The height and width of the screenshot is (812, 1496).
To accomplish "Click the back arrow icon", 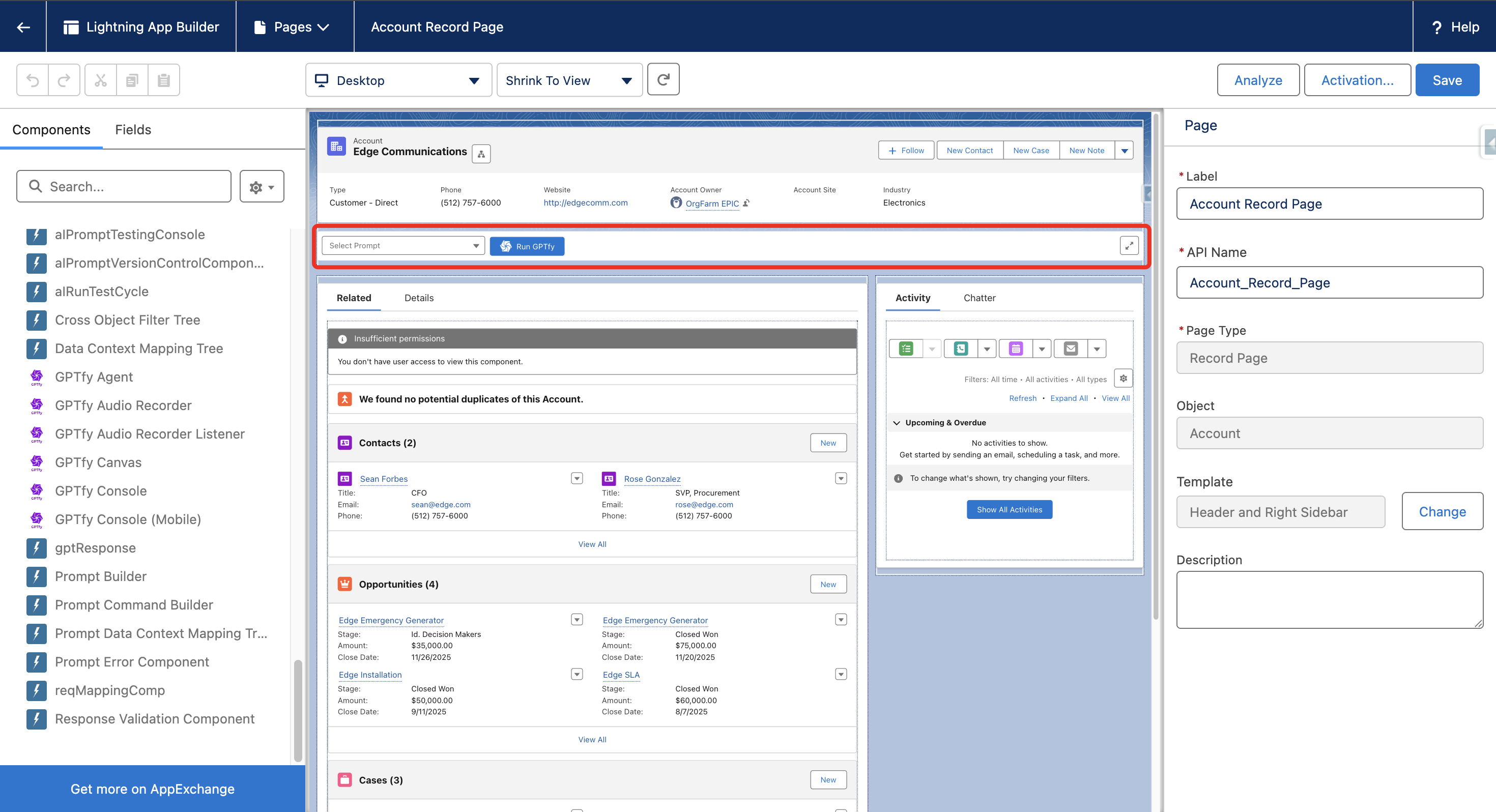I will [x=23, y=27].
